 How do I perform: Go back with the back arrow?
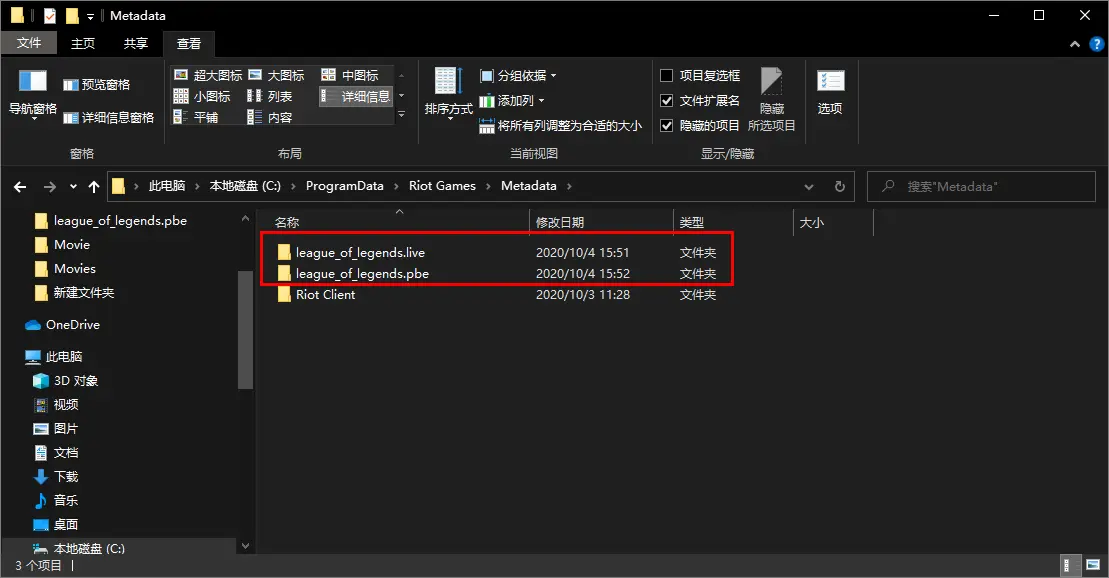pos(20,187)
